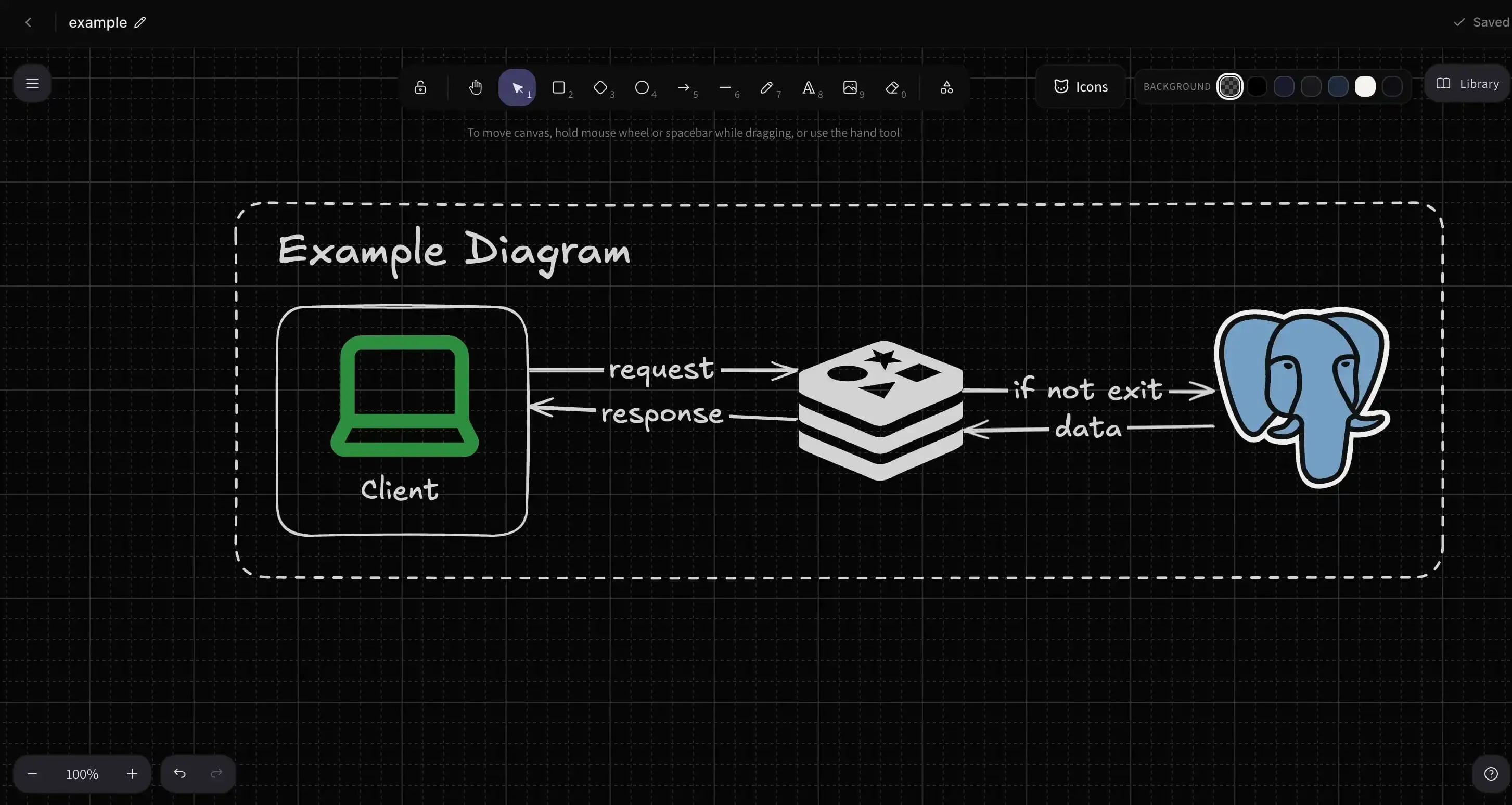This screenshot has height=805, width=1512.
Task: Choose the dark navy background swatch
Action: click(1284, 87)
